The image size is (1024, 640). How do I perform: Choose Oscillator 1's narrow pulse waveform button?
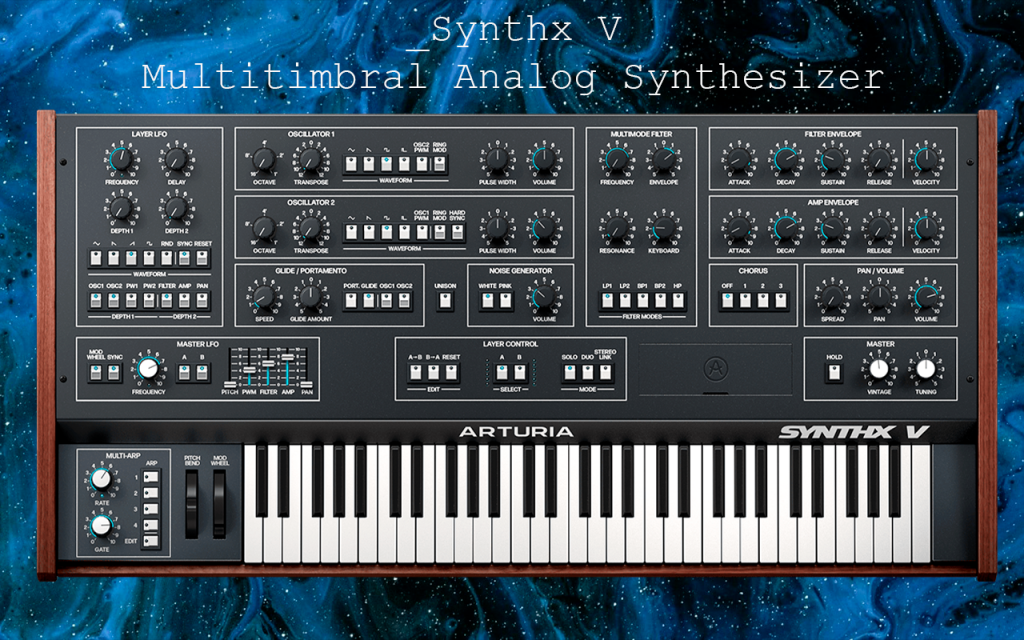[x=404, y=163]
